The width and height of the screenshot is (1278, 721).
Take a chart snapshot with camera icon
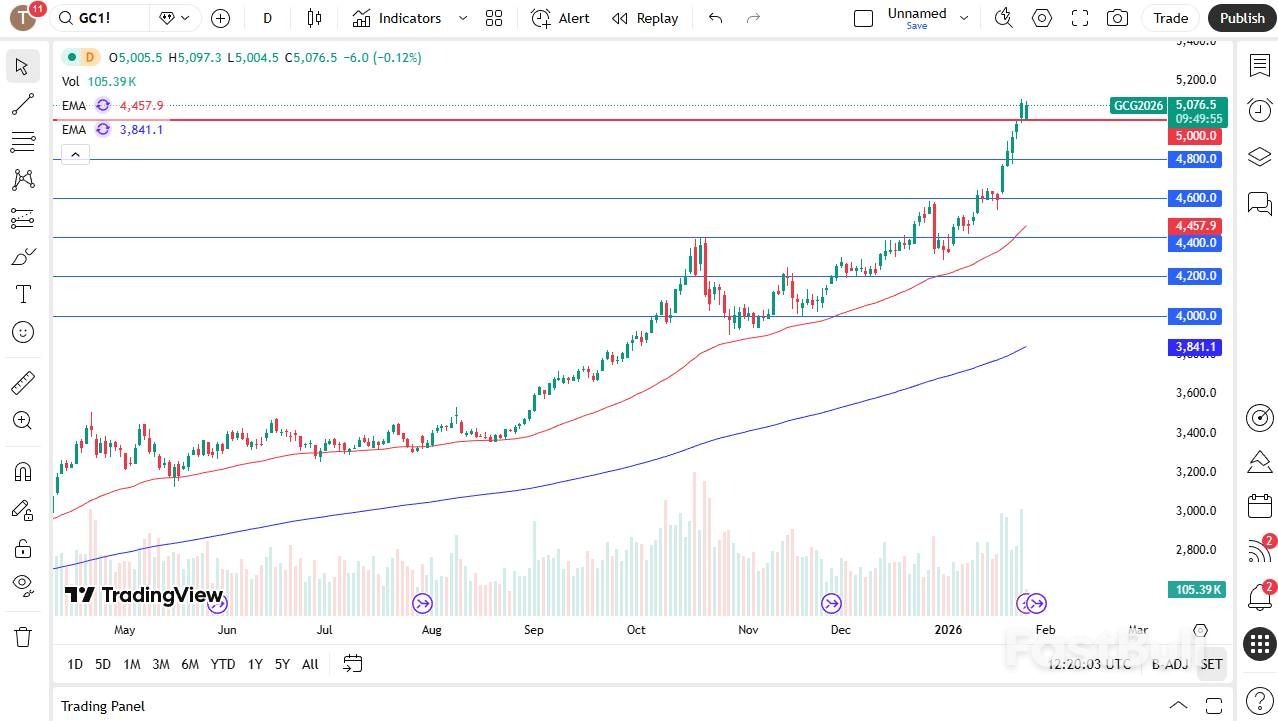(1117, 18)
